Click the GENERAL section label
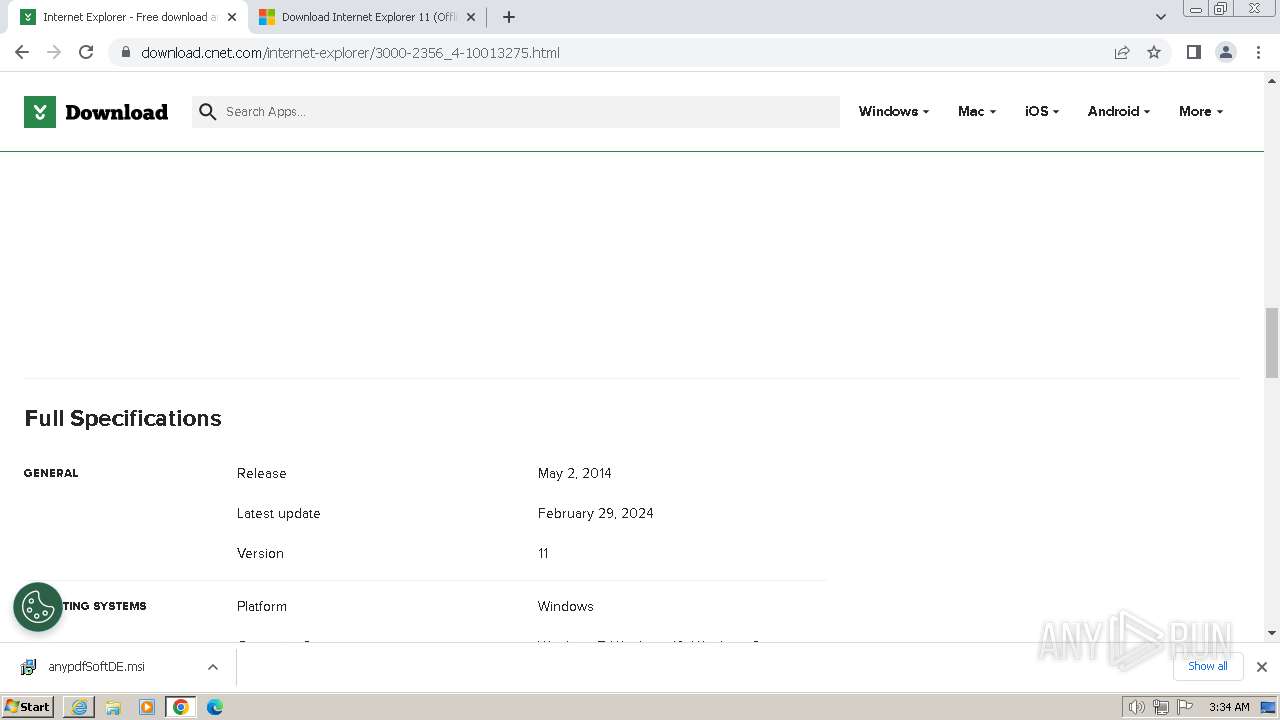 pyautogui.click(x=51, y=473)
